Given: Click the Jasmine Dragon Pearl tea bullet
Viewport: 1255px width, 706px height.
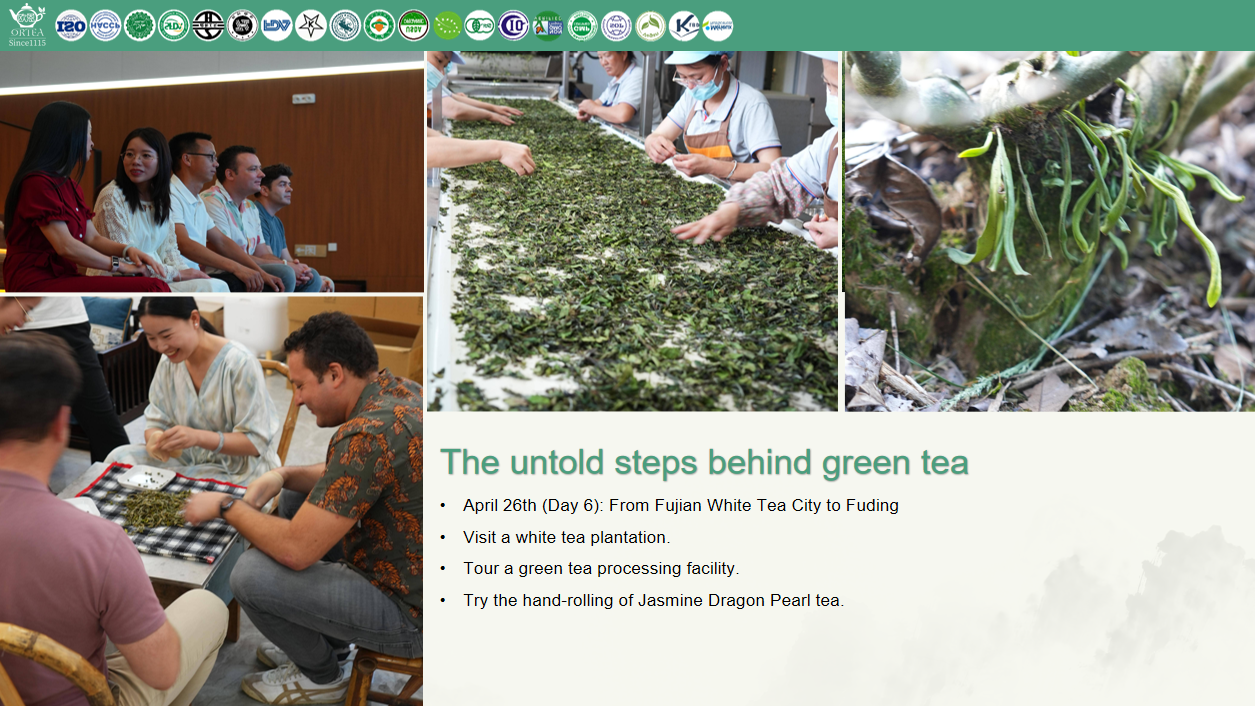Looking at the screenshot, I should pos(653,600).
